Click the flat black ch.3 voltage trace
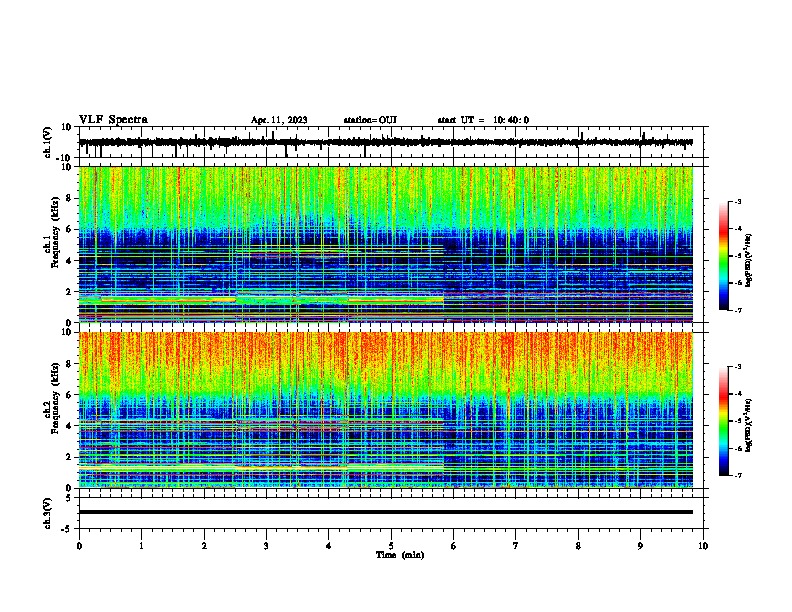792x612 pixels. (386, 512)
